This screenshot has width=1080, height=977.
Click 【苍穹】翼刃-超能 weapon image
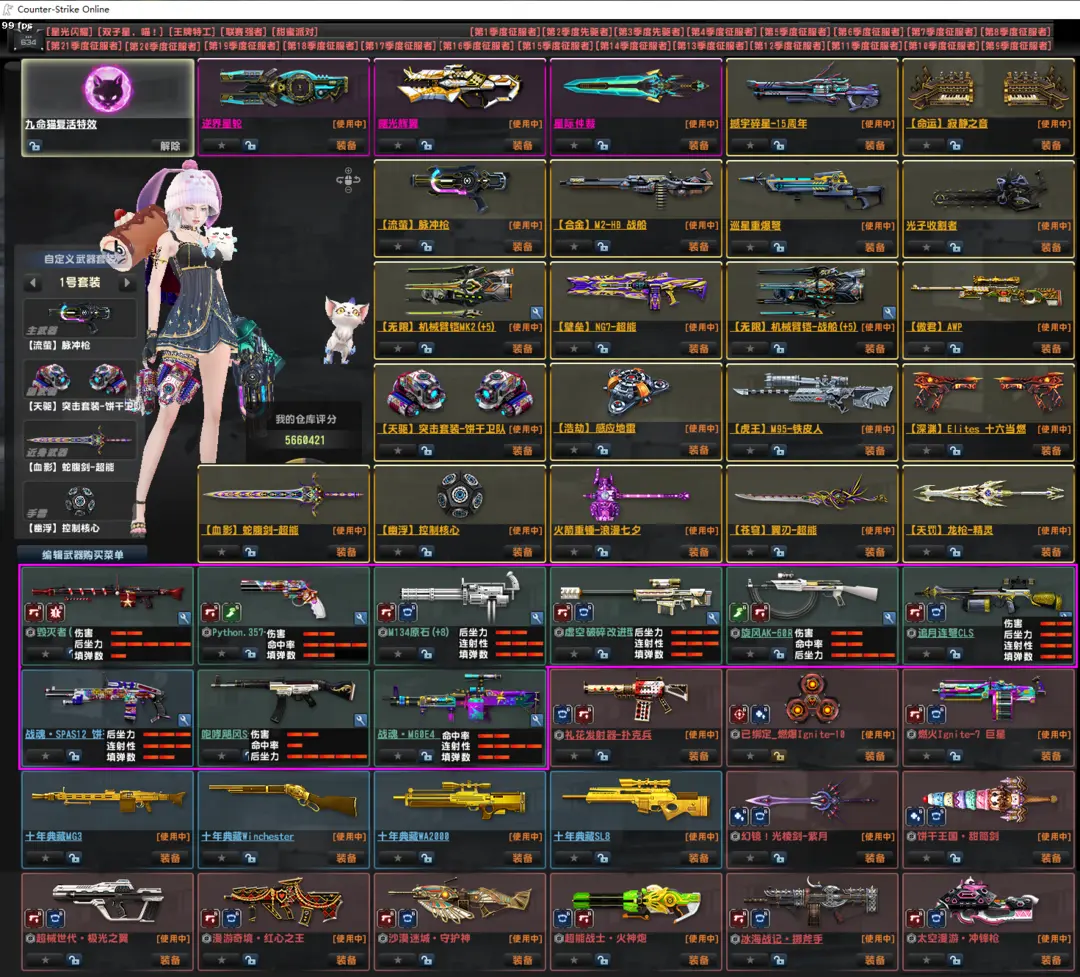pos(811,493)
